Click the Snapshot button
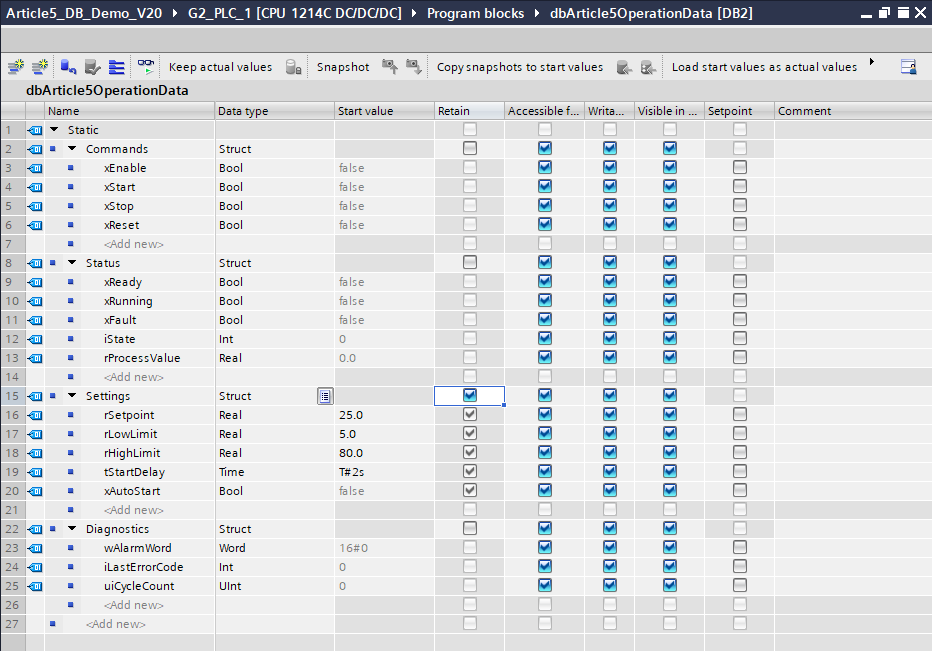Viewport: 932px width, 651px height. click(x=343, y=67)
